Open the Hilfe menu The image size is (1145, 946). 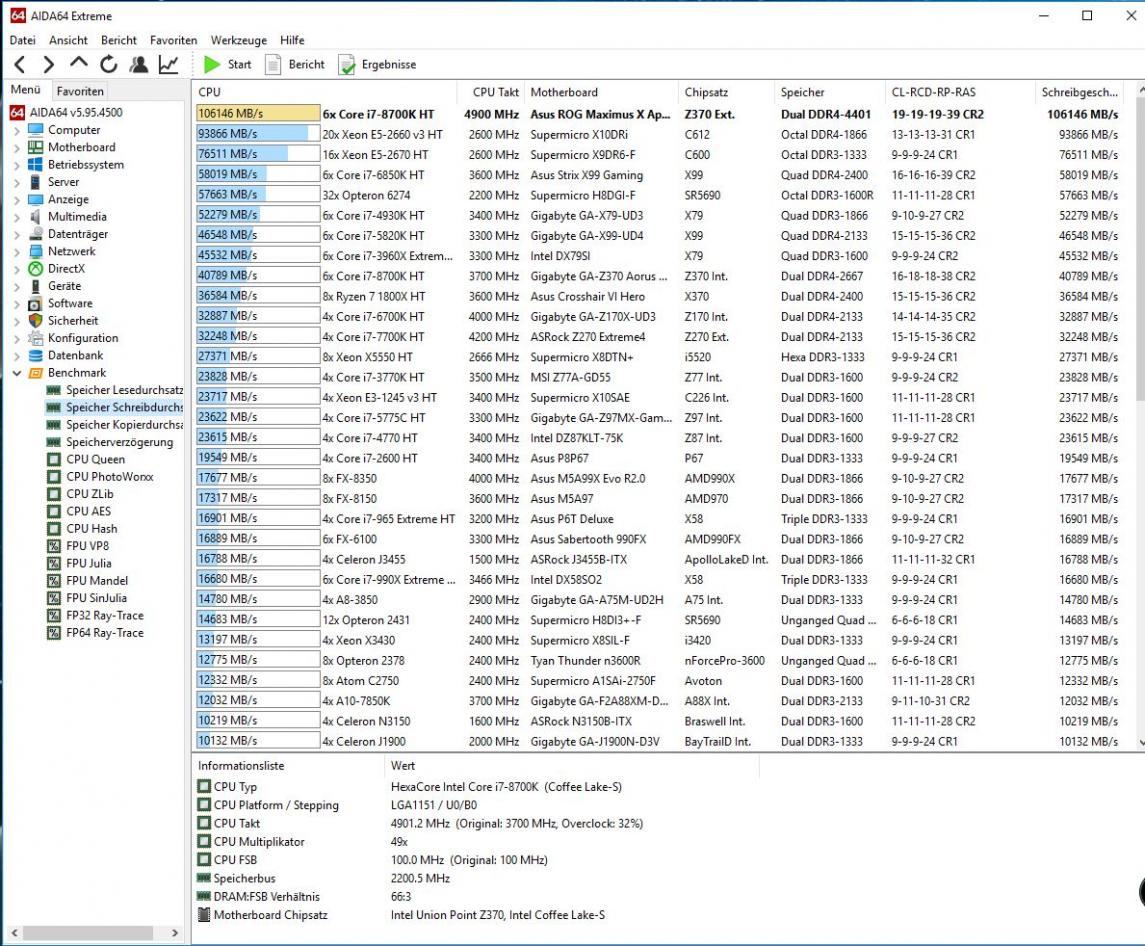[x=292, y=40]
